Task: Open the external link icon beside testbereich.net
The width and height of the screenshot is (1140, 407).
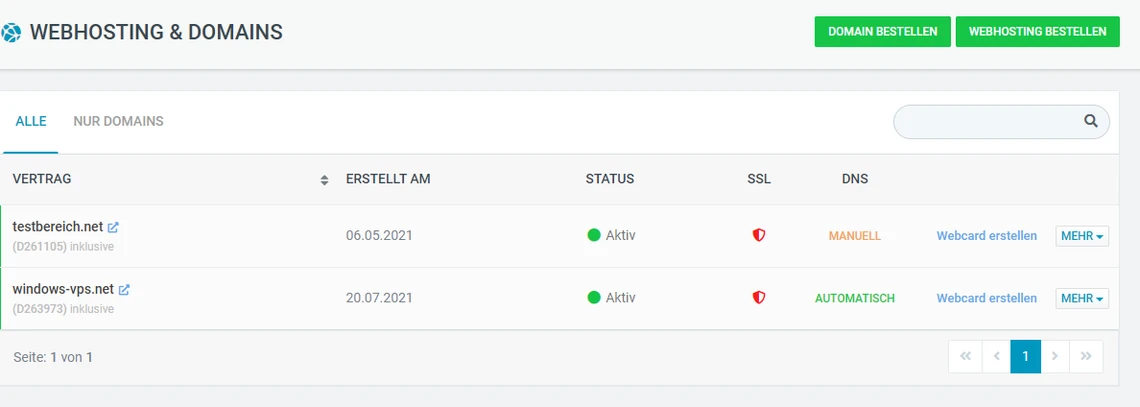Action: coord(113,228)
